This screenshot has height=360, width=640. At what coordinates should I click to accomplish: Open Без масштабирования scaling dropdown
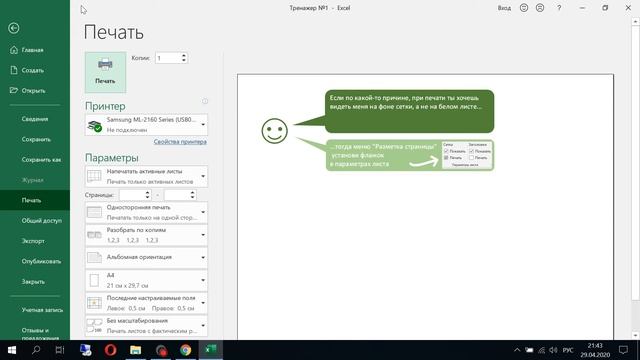pos(146,325)
